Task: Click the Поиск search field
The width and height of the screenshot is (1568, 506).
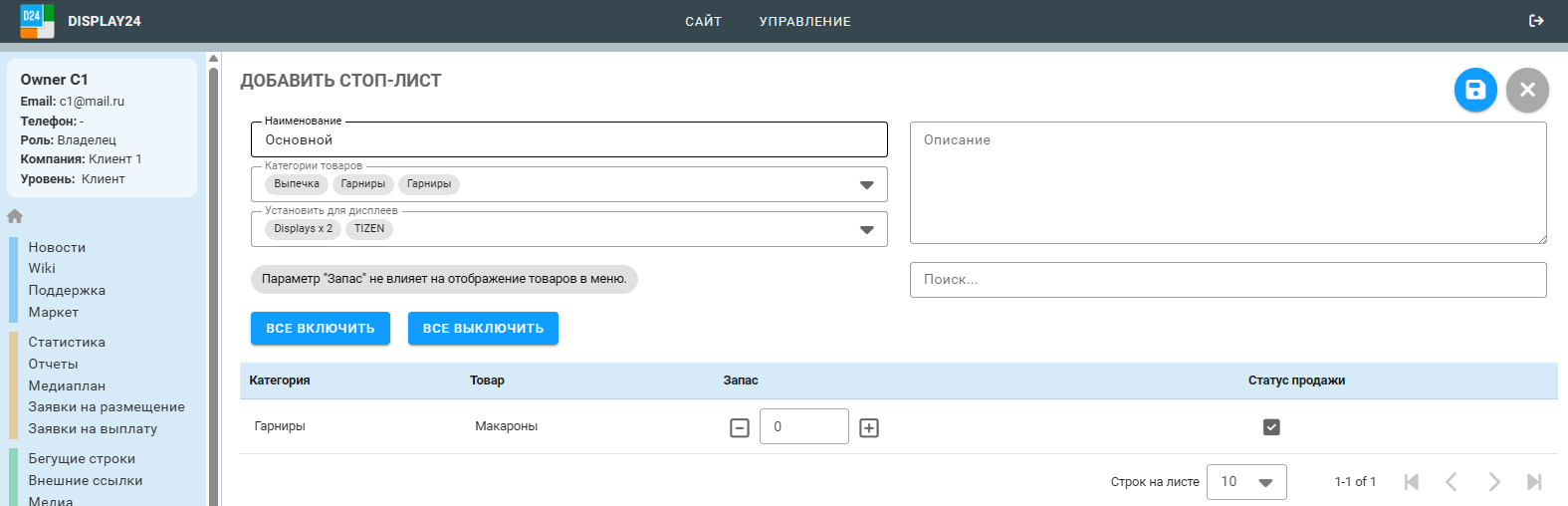Action: click(1228, 280)
